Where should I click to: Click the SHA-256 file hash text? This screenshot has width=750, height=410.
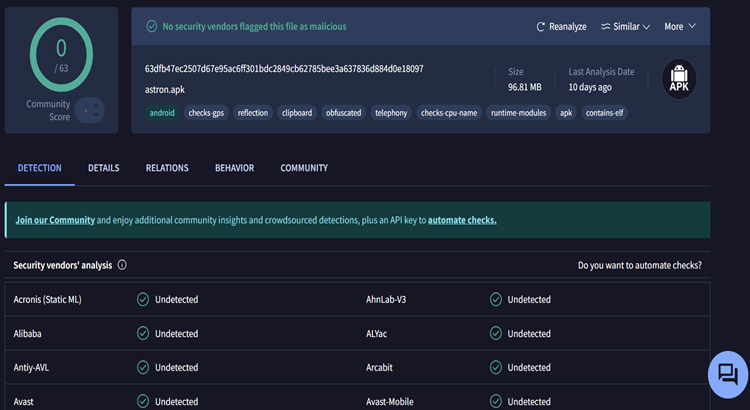coord(284,69)
